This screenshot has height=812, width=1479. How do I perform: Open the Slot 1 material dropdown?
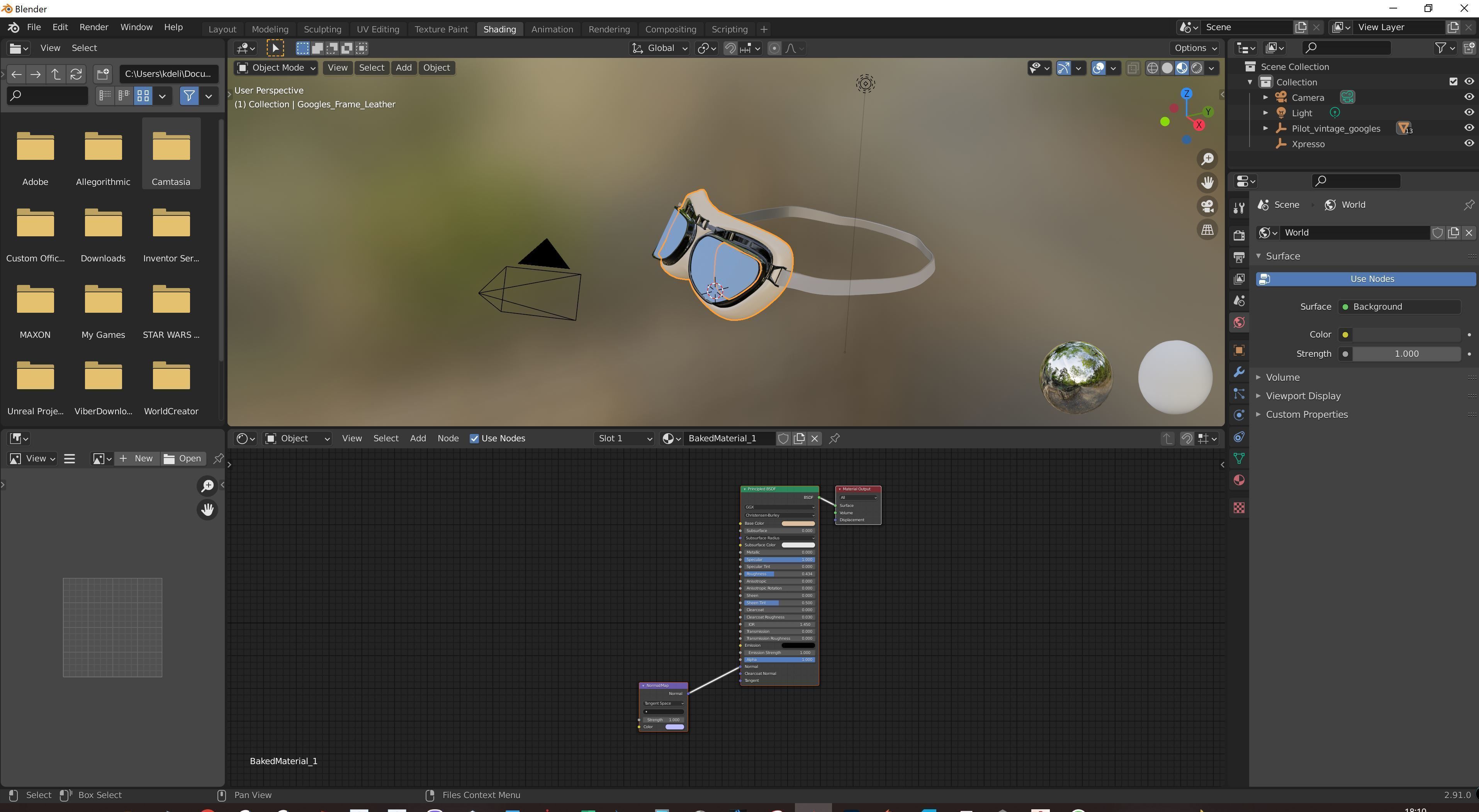624,438
